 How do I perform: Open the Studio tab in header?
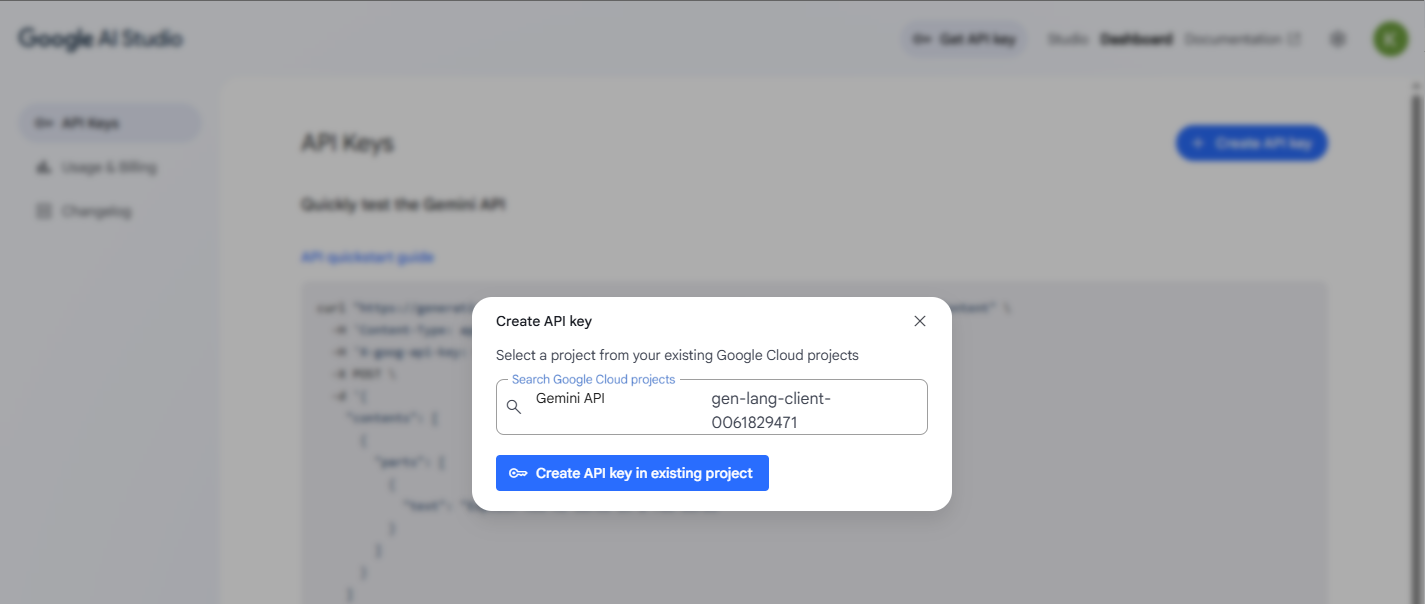click(x=1068, y=39)
